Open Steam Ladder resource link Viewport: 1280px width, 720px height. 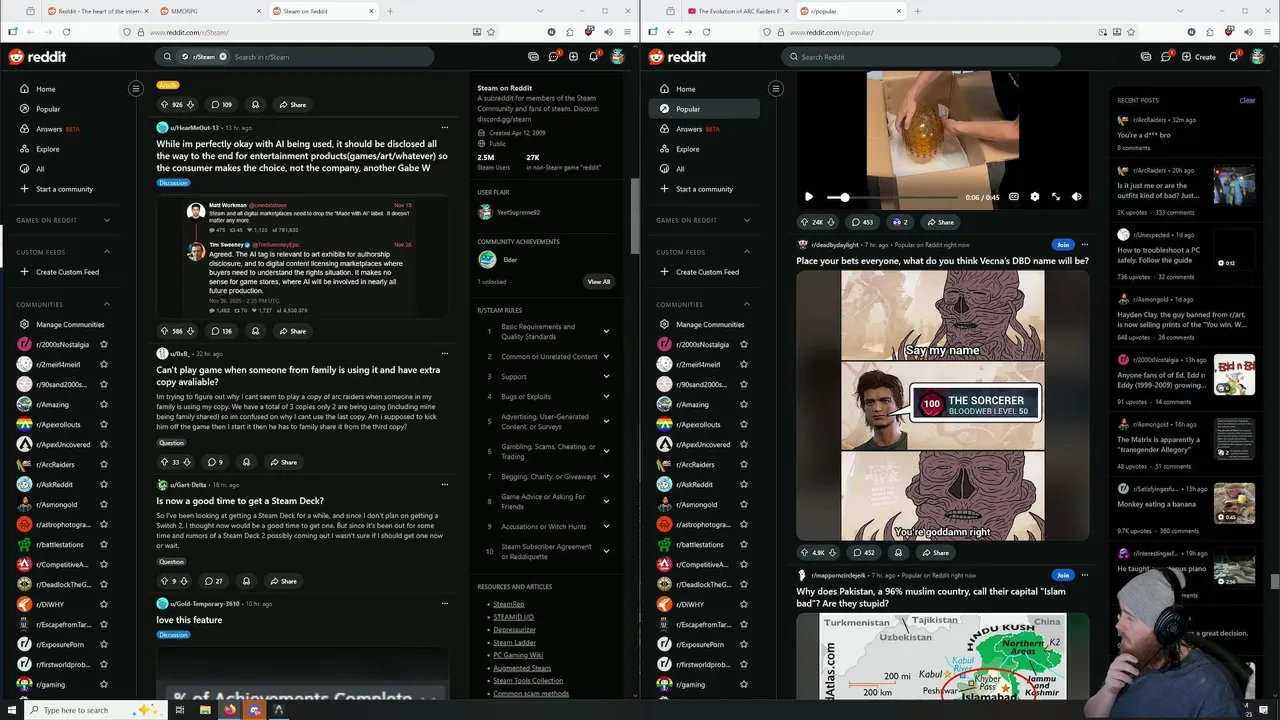click(x=514, y=642)
